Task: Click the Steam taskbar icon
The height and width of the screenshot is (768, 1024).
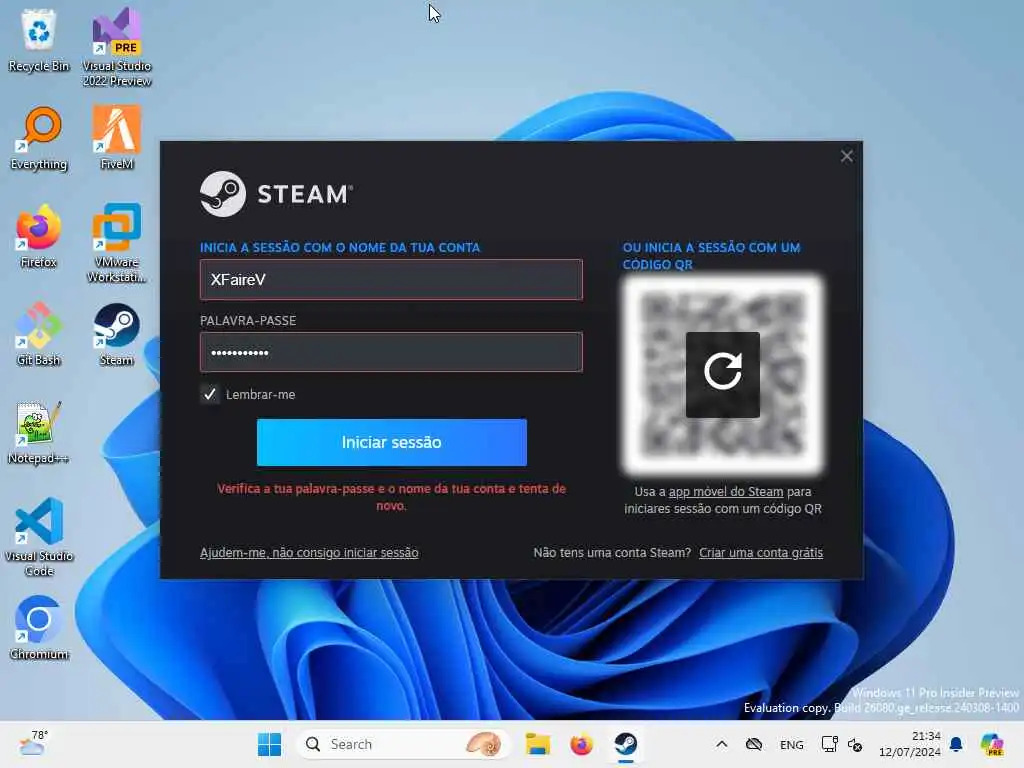Action: click(626, 744)
